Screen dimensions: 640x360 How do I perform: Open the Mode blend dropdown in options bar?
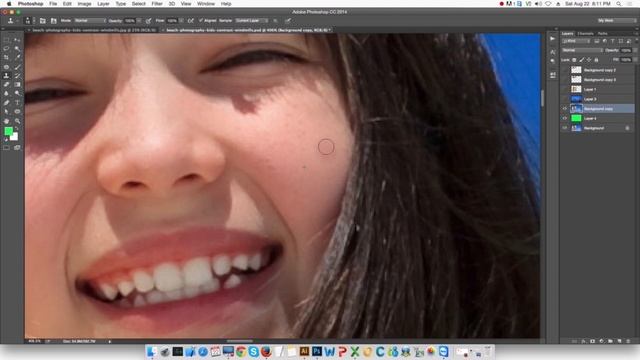[90, 20]
